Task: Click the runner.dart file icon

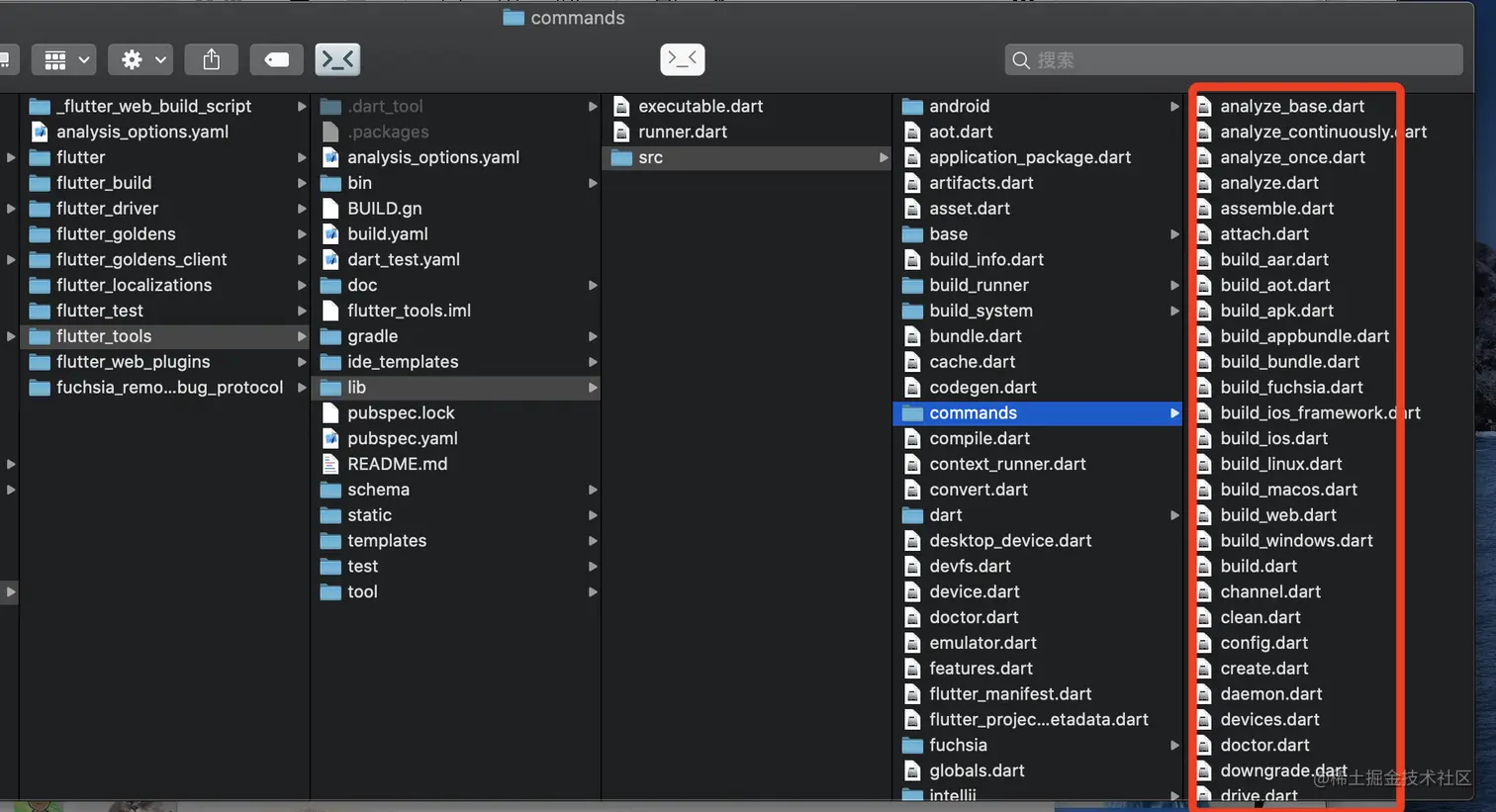Action: [621, 132]
